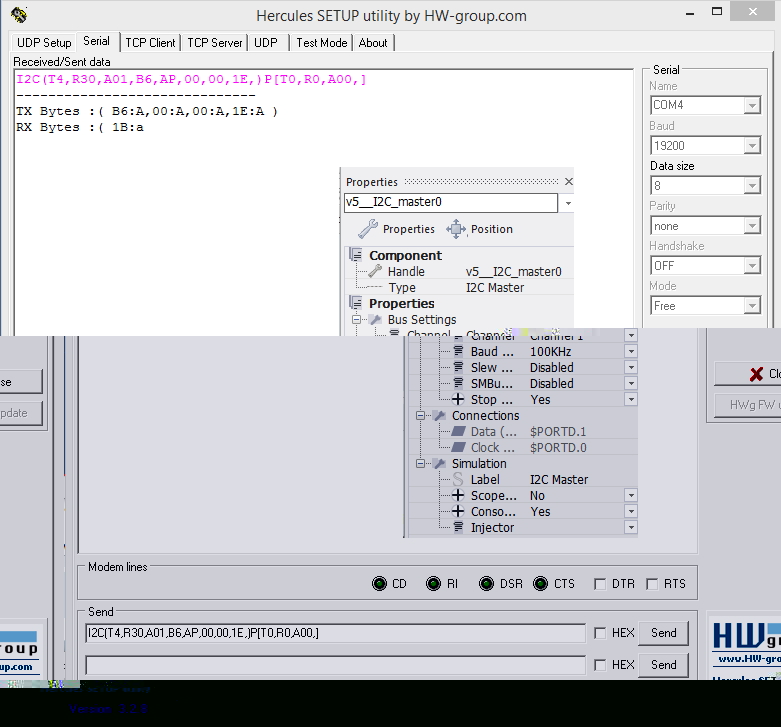Click the Label property S icon
This screenshot has width=781, height=727.
[458, 480]
